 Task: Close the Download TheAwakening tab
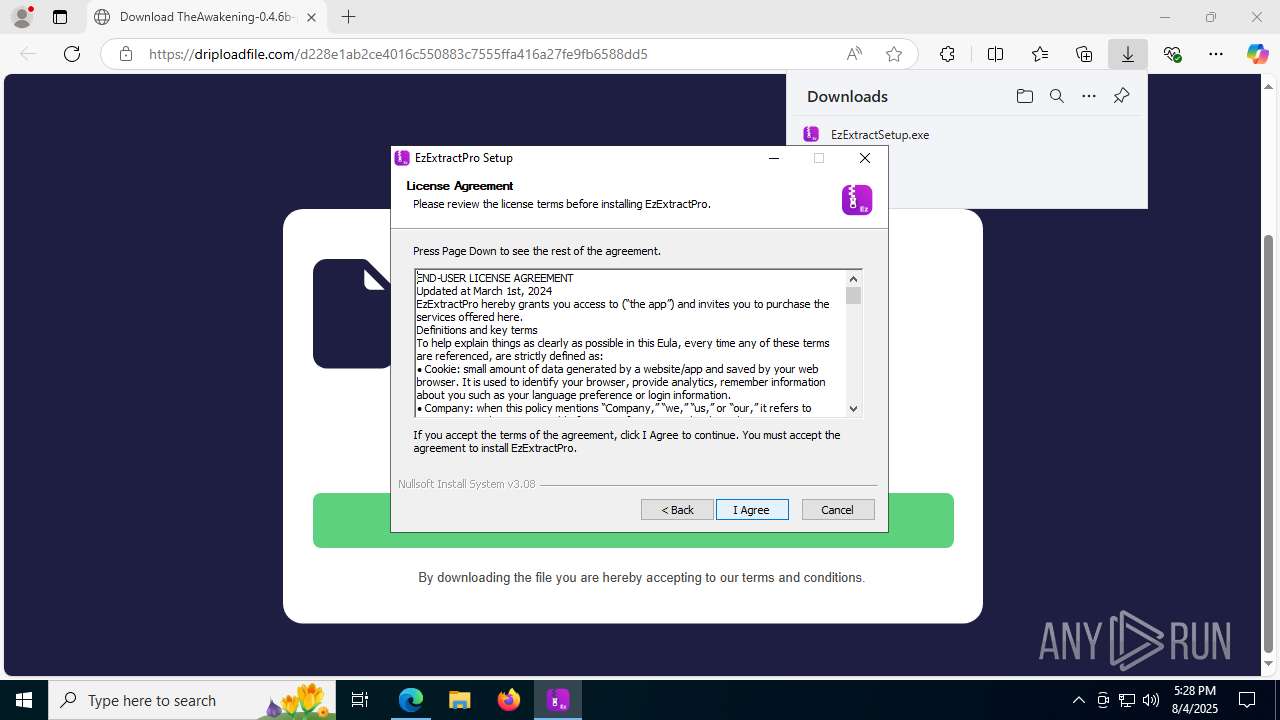coord(311,17)
